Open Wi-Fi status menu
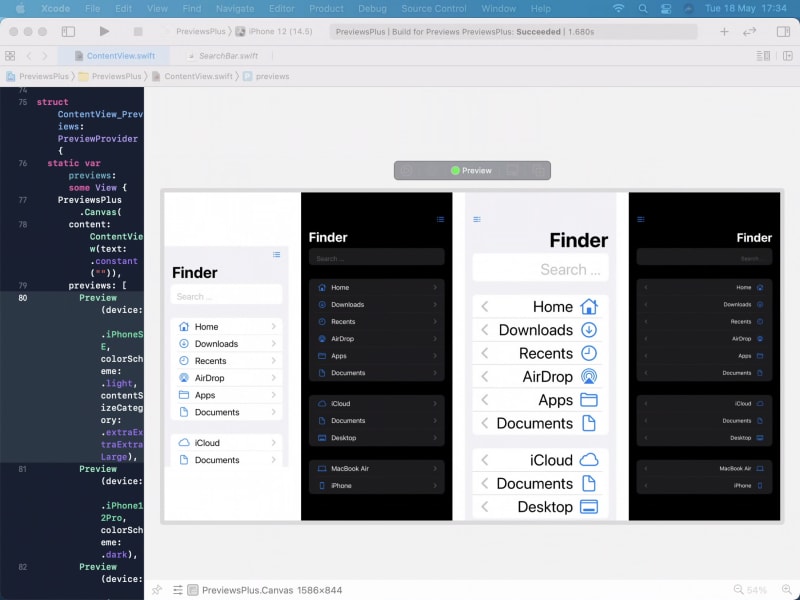 tap(618, 9)
